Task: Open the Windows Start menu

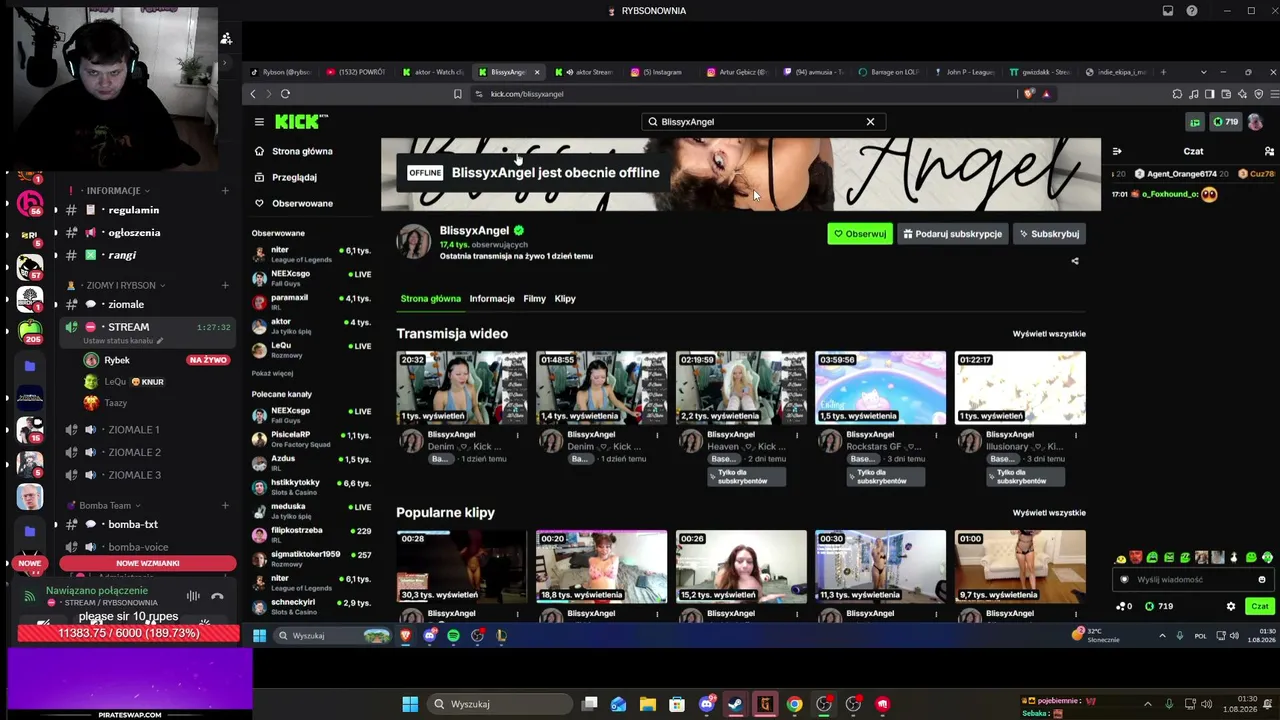Action: point(410,704)
